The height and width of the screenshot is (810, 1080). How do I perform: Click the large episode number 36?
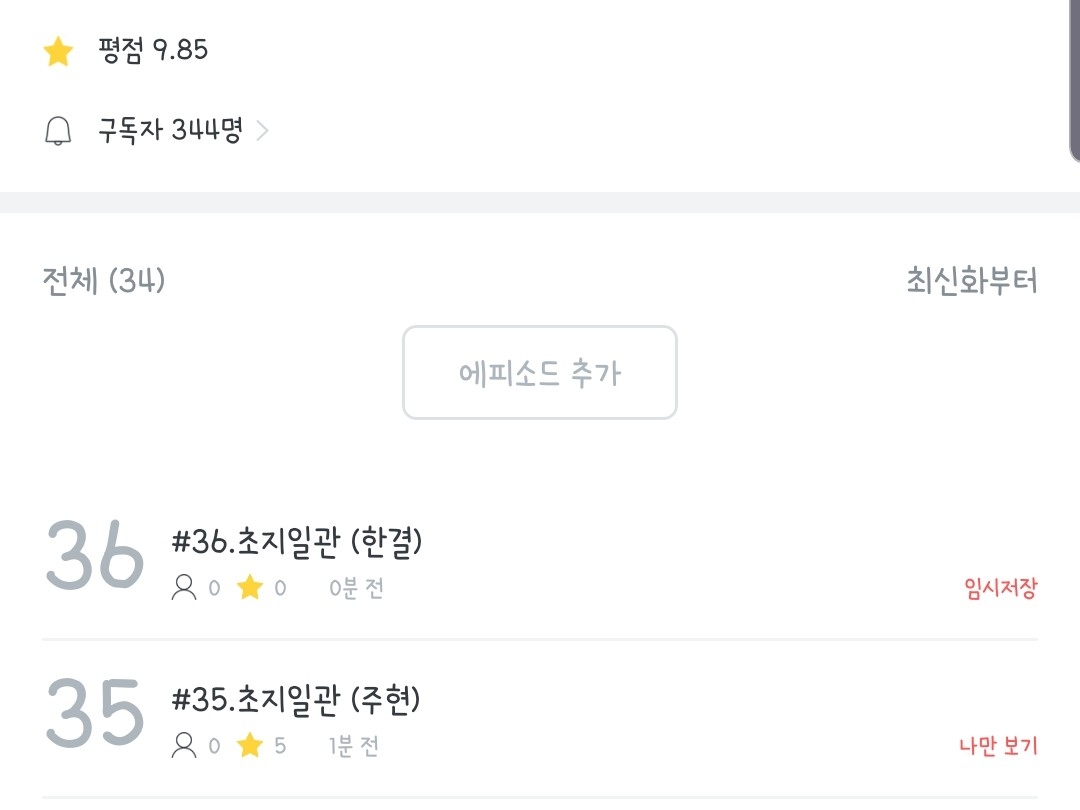click(95, 556)
